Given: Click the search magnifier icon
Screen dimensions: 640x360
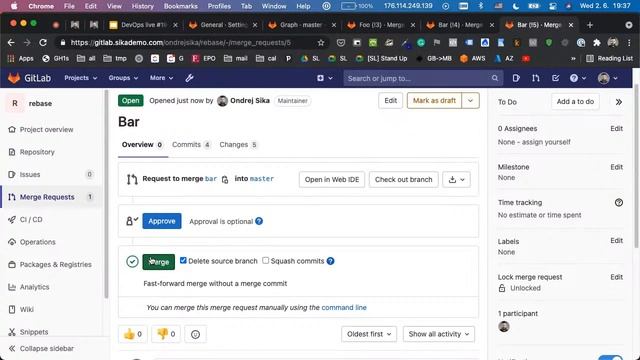Looking at the screenshot, I should click(x=495, y=78).
